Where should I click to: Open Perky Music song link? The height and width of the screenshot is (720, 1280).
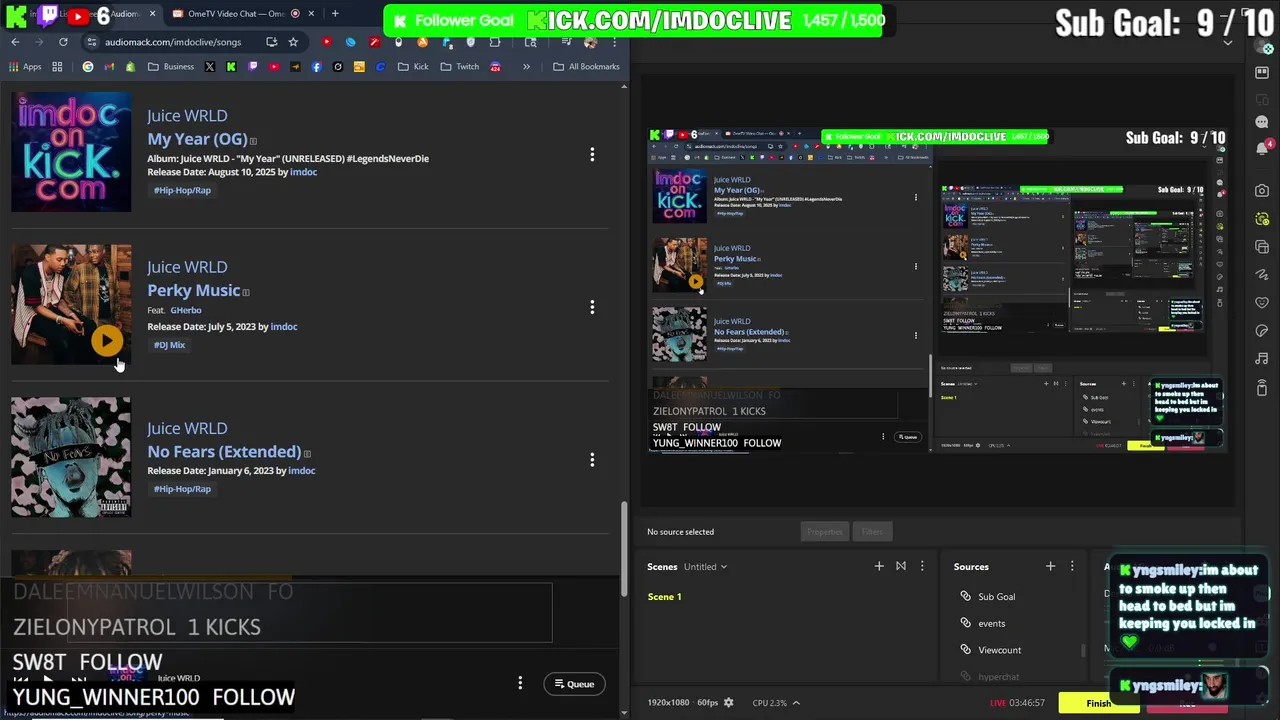click(193, 290)
